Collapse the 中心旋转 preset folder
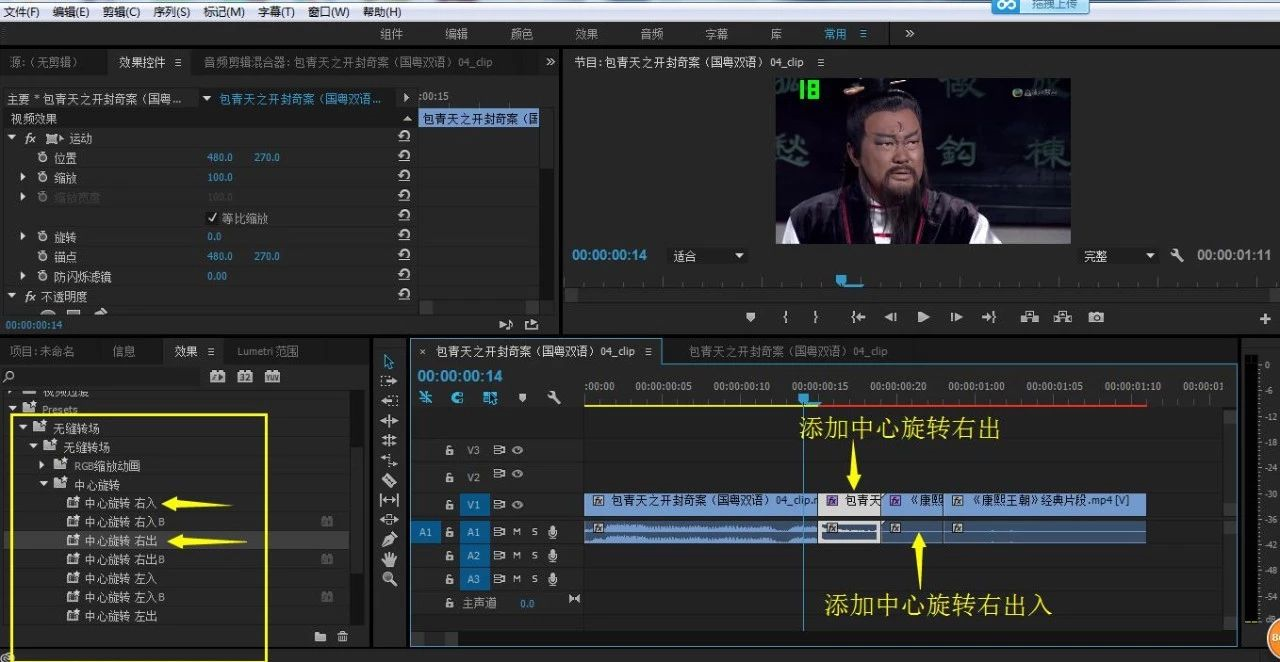This screenshot has height=662, width=1280. click(x=45, y=484)
